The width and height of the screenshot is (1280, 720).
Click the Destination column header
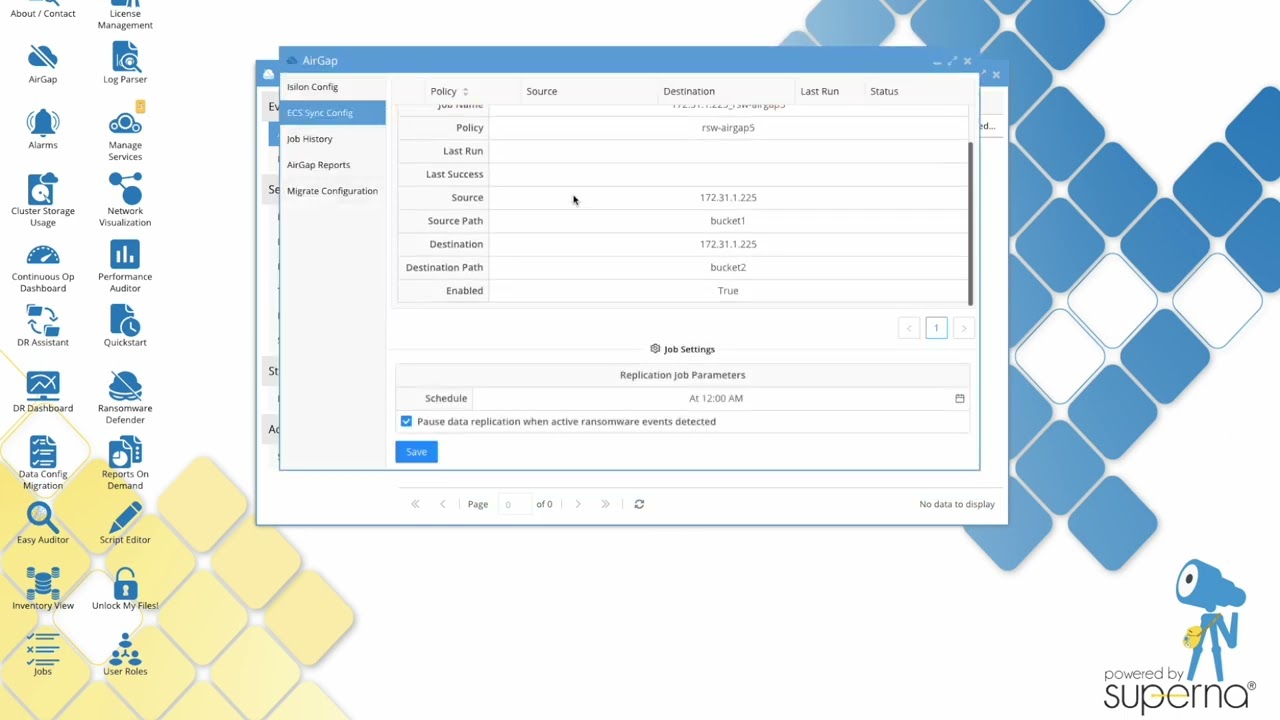click(689, 91)
